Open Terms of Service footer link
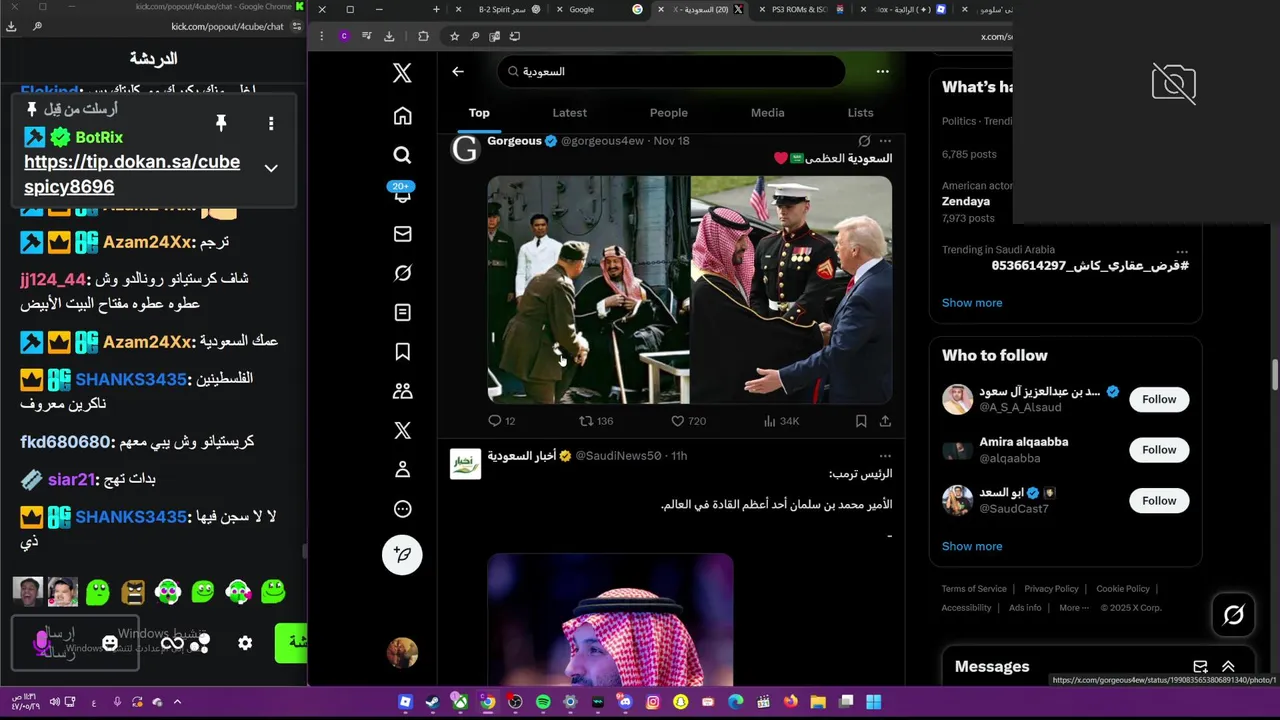The height and width of the screenshot is (720, 1280). (974, 589)
